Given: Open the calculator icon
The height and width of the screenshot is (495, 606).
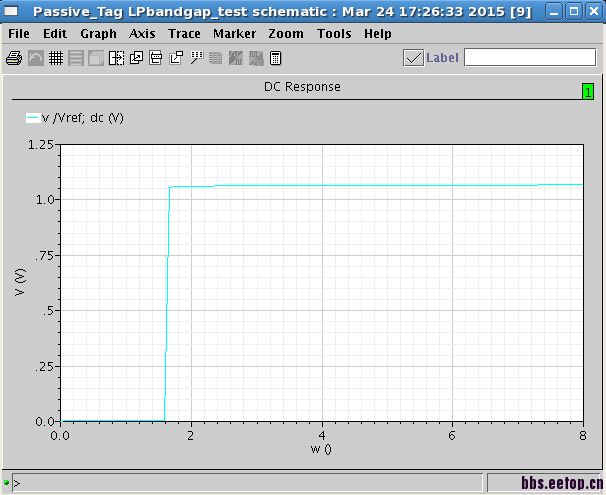Looking at the screenshot, I should pyautogui.click(x=276, y=58).
